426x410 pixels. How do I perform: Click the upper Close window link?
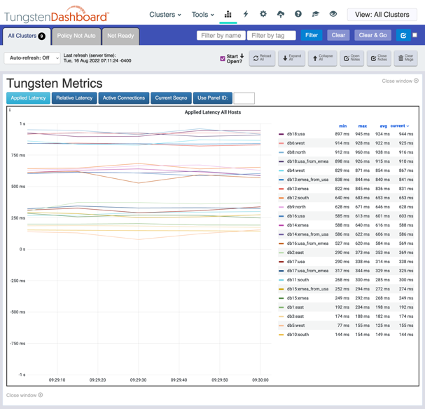tap(400, 81)
